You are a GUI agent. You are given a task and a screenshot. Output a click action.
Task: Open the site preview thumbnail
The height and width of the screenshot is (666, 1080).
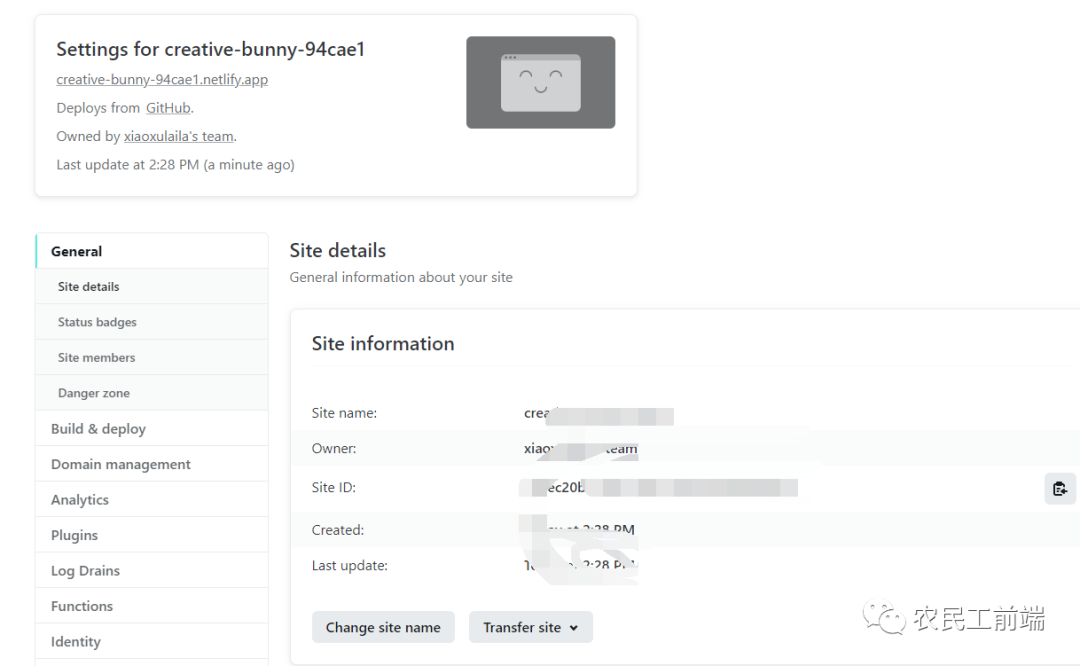click(x=541, y=83)
